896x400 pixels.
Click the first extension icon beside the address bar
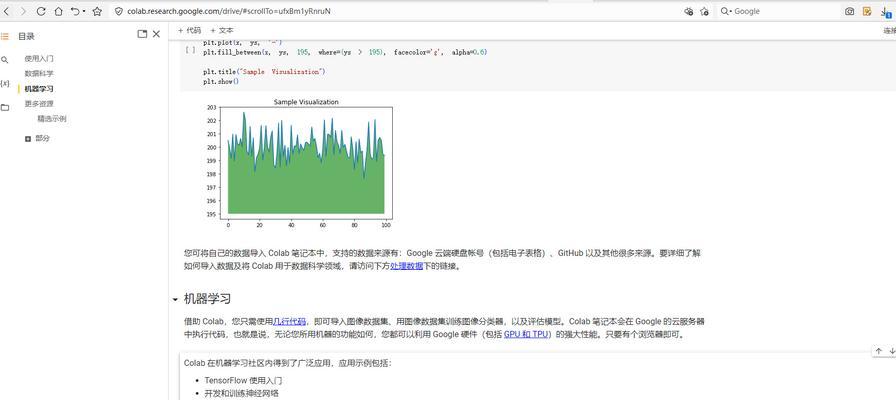point(689,11)
